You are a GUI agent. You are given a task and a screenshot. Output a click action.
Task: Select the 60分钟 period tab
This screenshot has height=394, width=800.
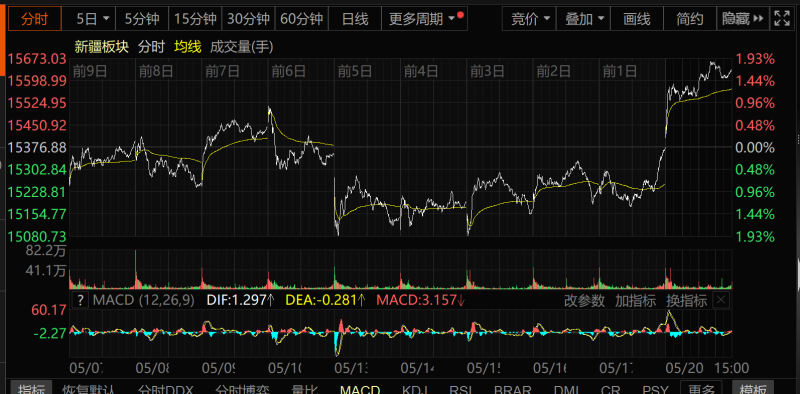302,19
